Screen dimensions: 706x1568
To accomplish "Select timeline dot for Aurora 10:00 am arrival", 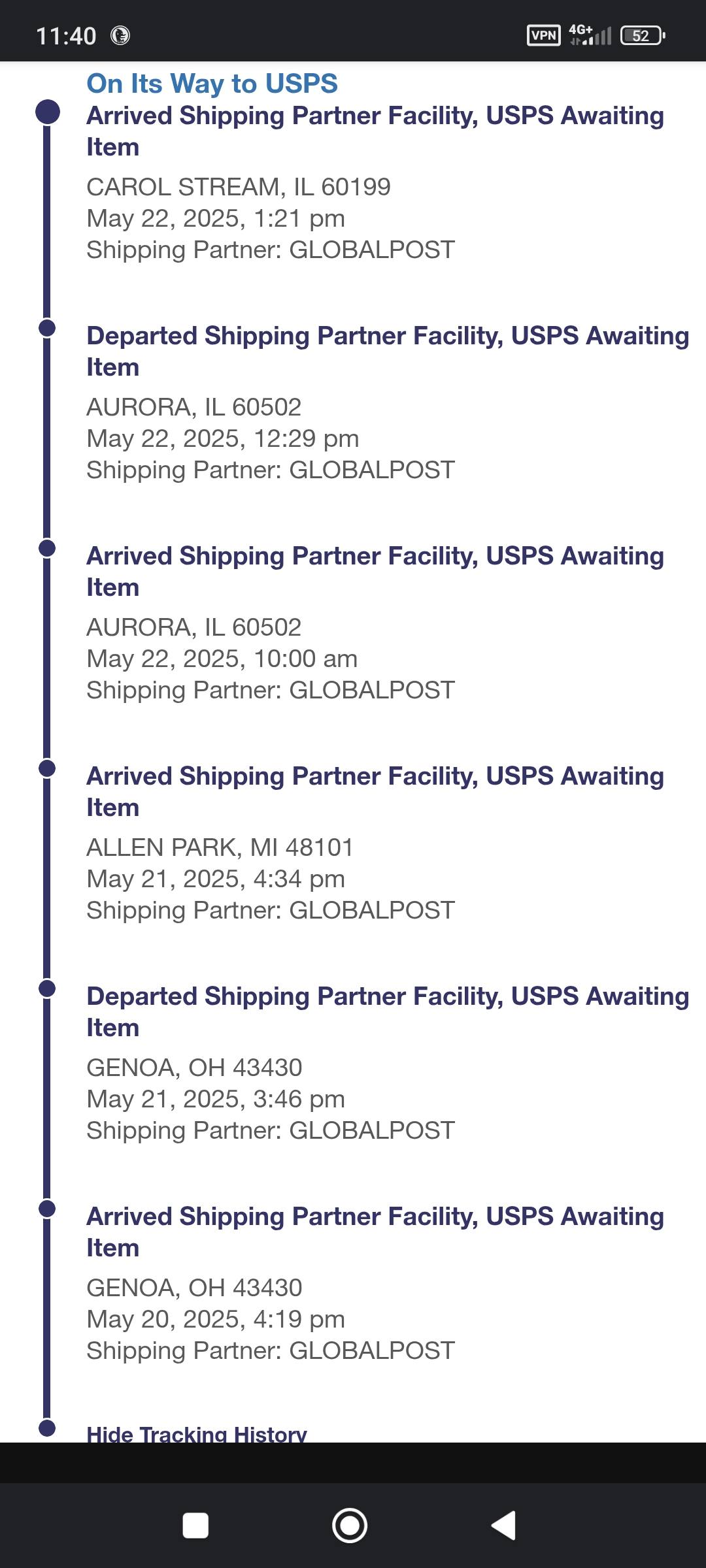I will [47, 548].
